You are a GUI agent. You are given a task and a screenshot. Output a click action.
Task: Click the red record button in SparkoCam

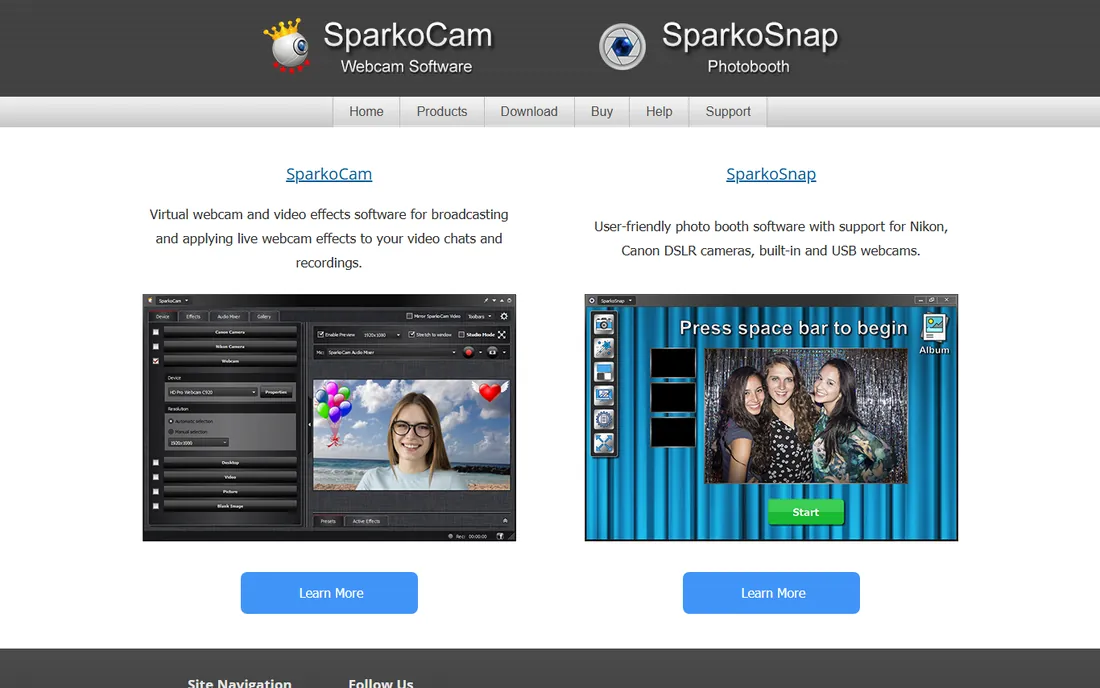(469, 352)
